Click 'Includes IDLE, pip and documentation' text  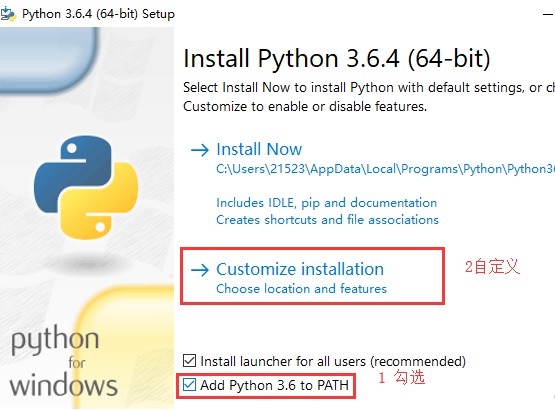coord(326,203)
